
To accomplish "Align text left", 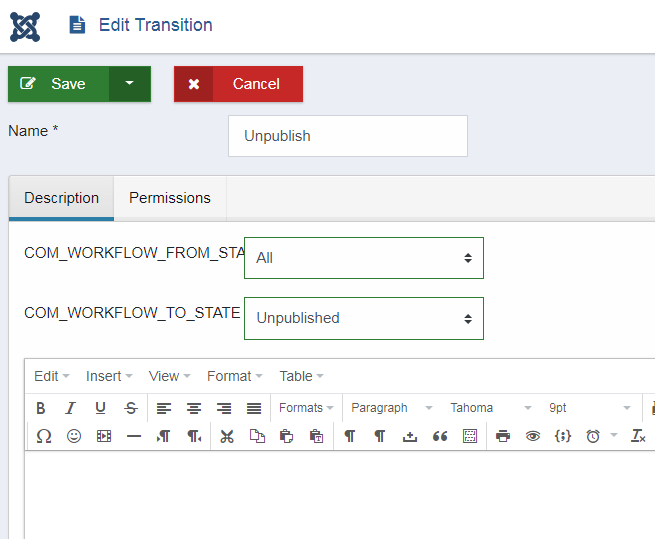I will (x=164, y=408).
